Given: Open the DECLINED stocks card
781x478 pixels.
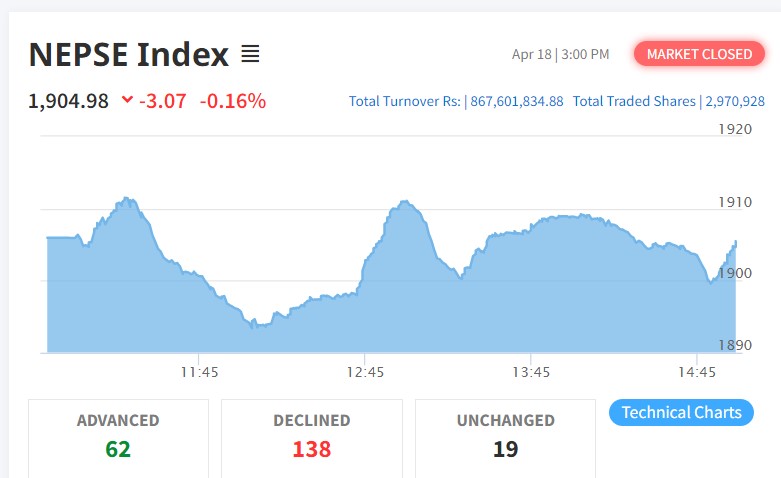Looking at the screenshot, I should tap(311, 436).
